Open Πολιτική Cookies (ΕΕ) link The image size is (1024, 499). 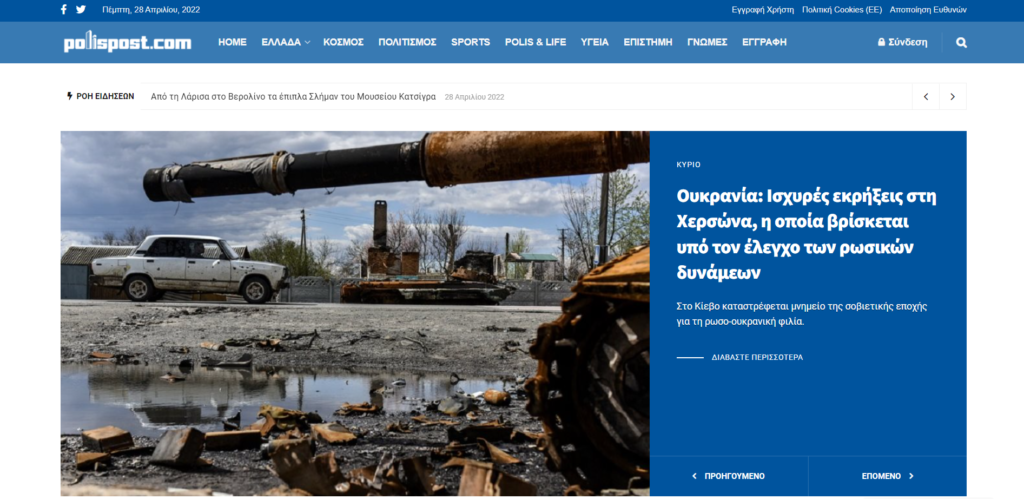842,10
